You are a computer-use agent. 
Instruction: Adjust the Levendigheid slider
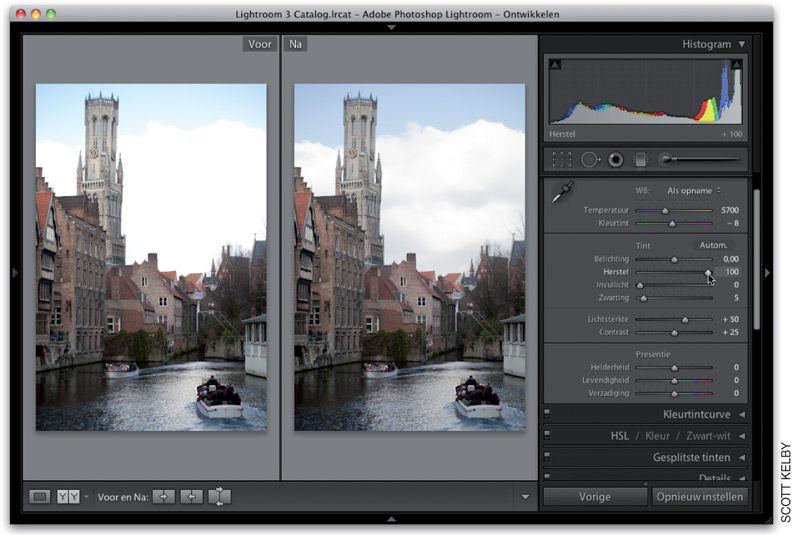click(673, 380)
